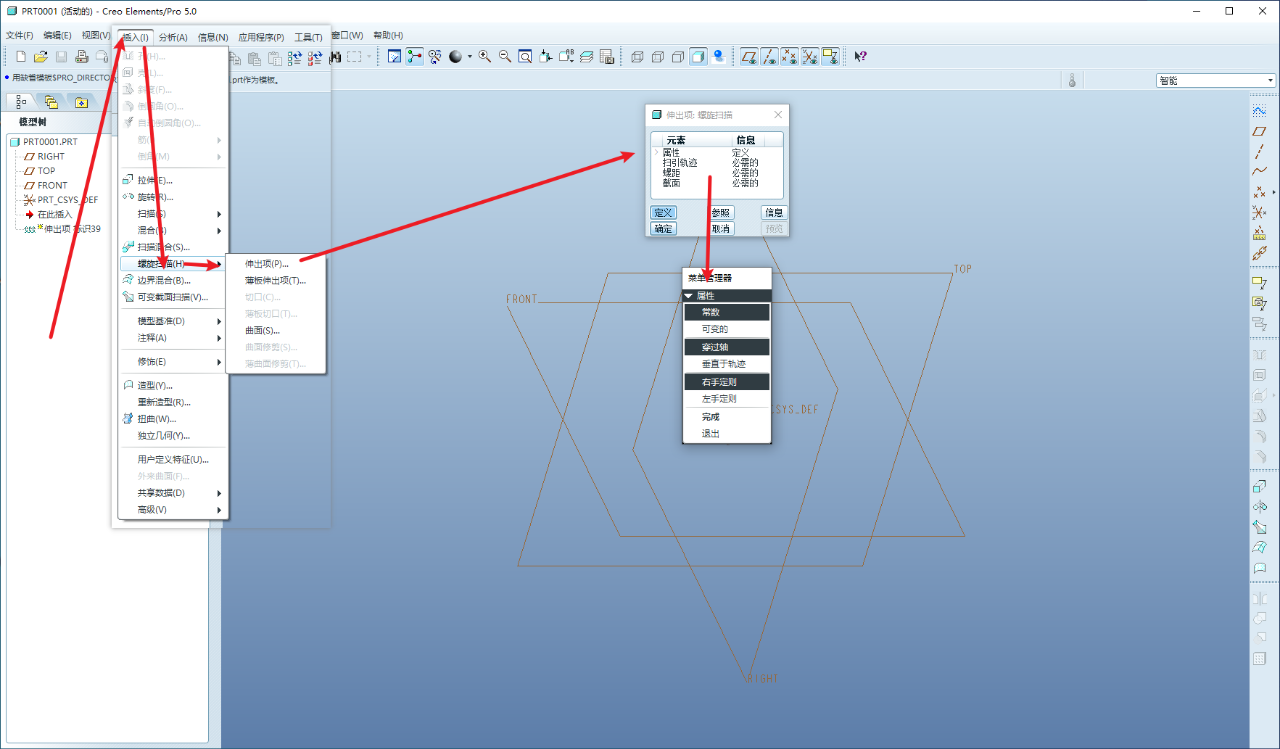Screen dimensions: 1280x749
Task: Open the 智能 selection filter dropdown
Action: coord(1215,80)
